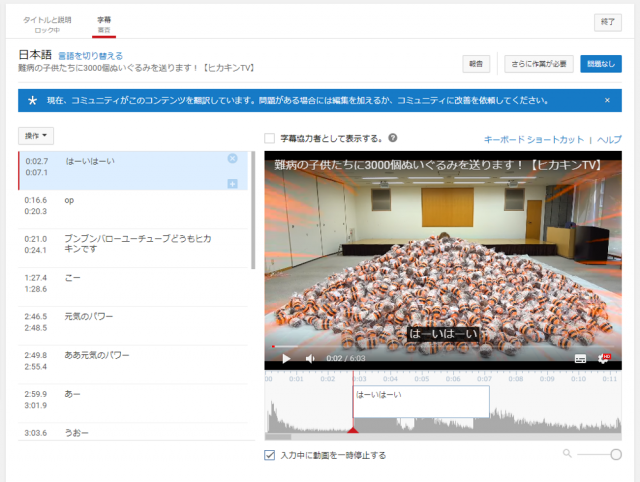The width and height of the screenshot is (640, 482).
Task: Click さらに作業が必要 button
Action: [x=539, y=64]
